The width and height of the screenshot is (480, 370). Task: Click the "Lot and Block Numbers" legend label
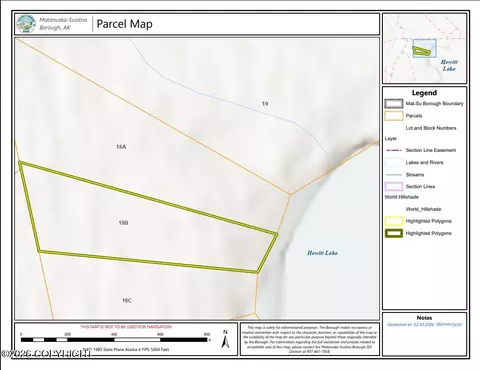(431, 128)
